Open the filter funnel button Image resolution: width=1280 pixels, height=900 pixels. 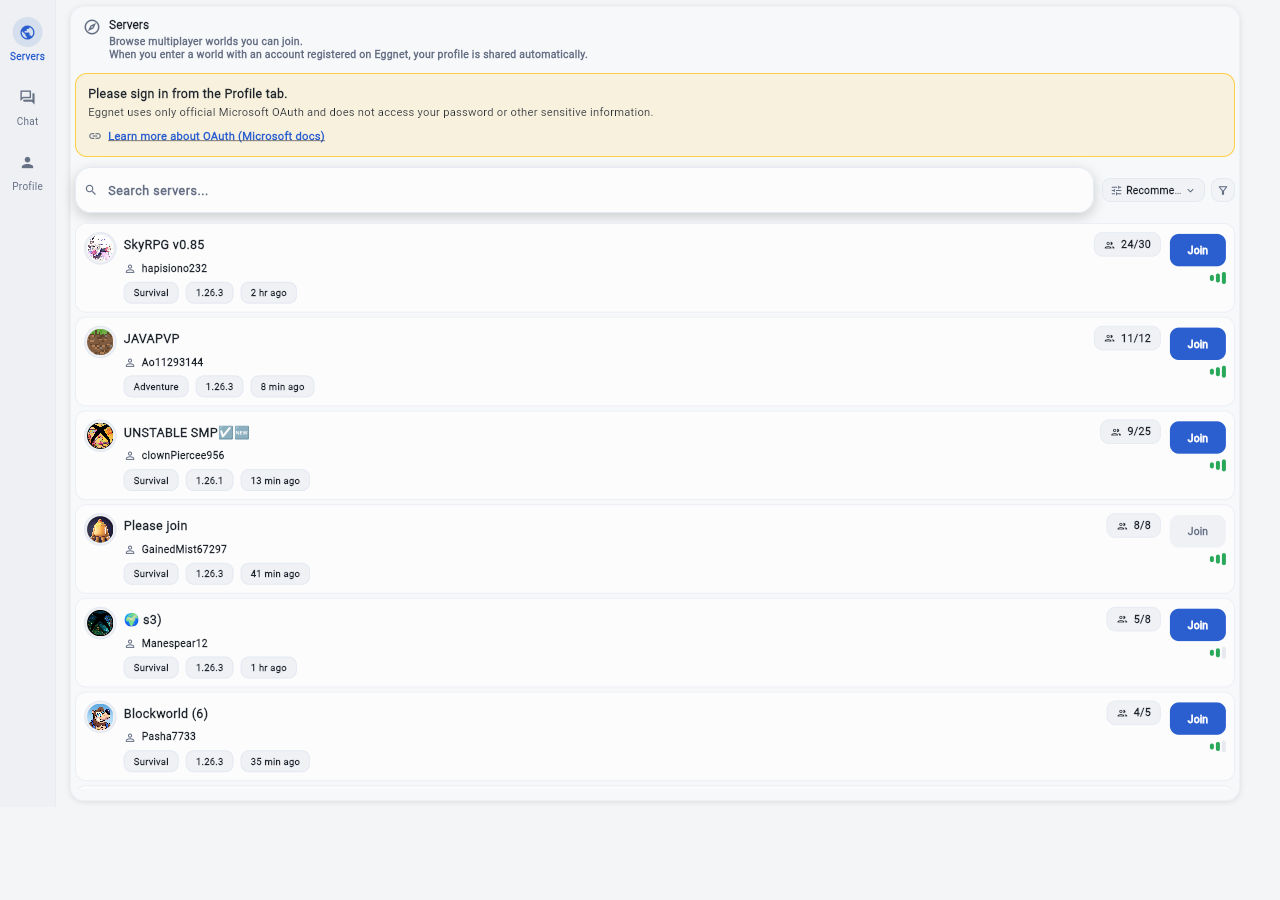[1222, 190]
